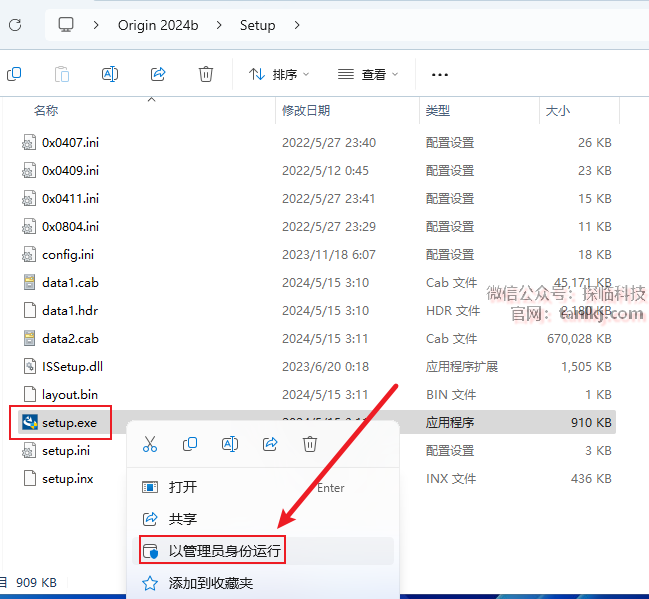
Task: Click the 0x0407.ini file name
Action: click(x=70, y=143)
